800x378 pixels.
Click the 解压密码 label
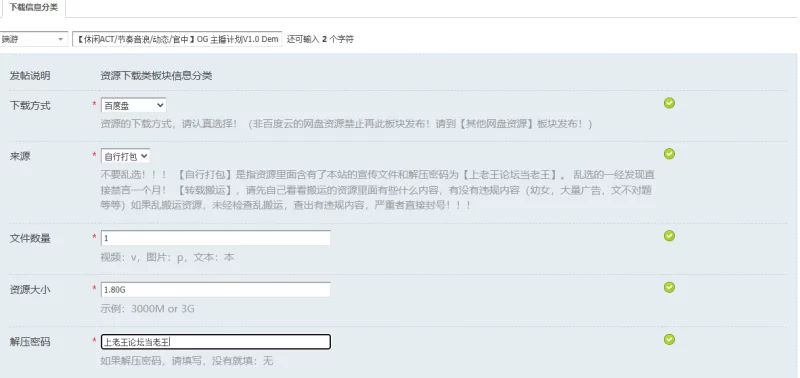pos(30,342)
